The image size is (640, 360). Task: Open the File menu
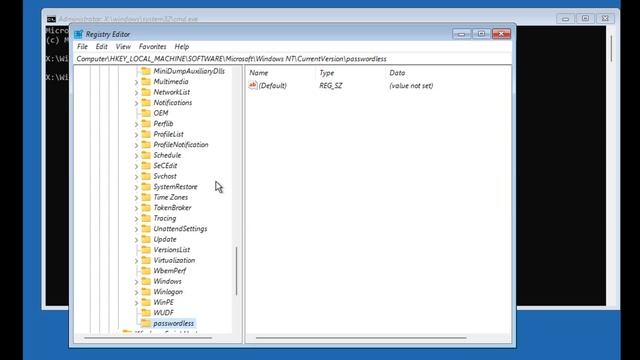pos(82,47)
